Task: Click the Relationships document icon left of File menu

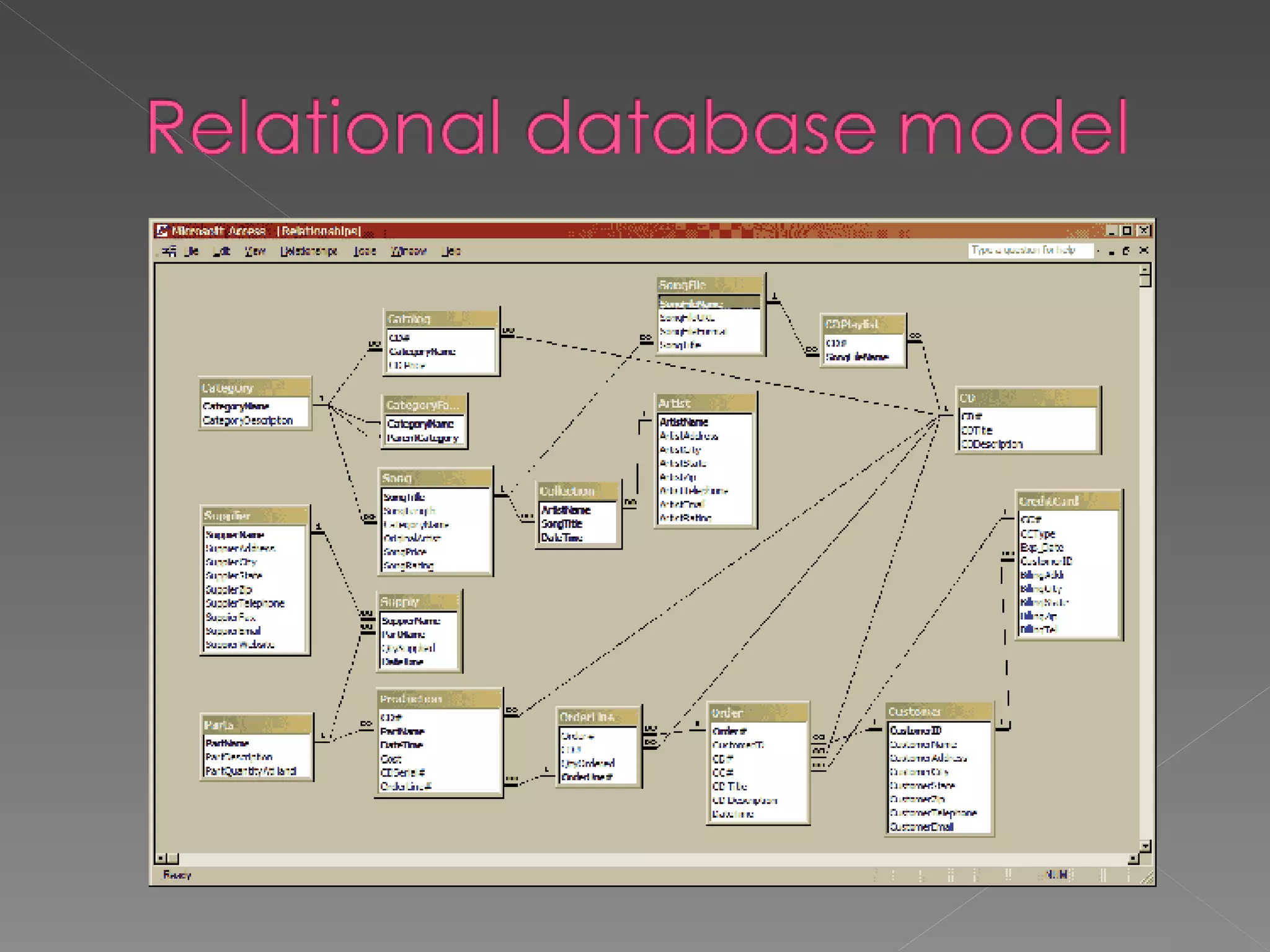Action: click(169, 251)
